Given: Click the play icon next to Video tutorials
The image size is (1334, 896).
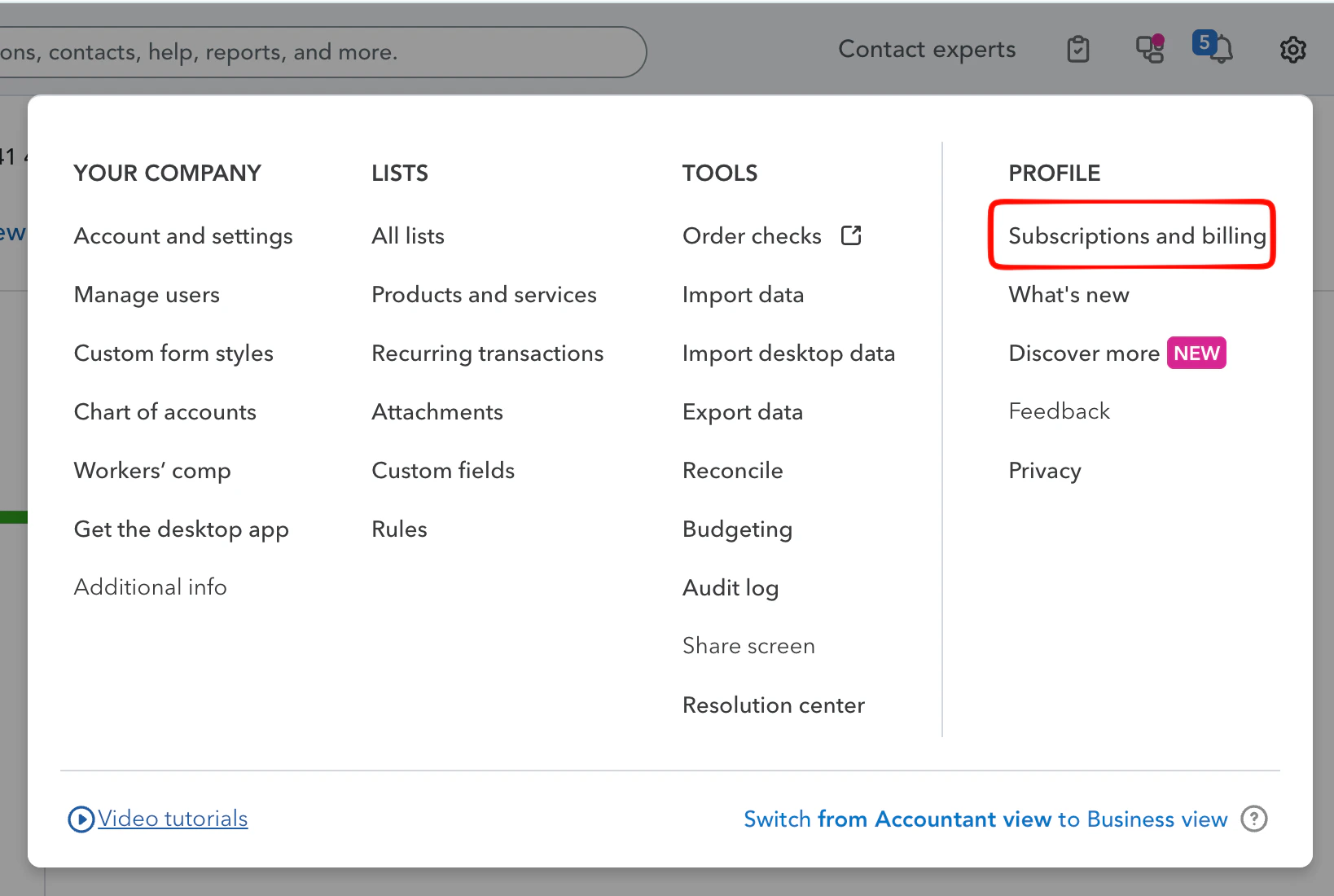Looking at the screenshot, I should pyautogui.click(x=81, y=819).
